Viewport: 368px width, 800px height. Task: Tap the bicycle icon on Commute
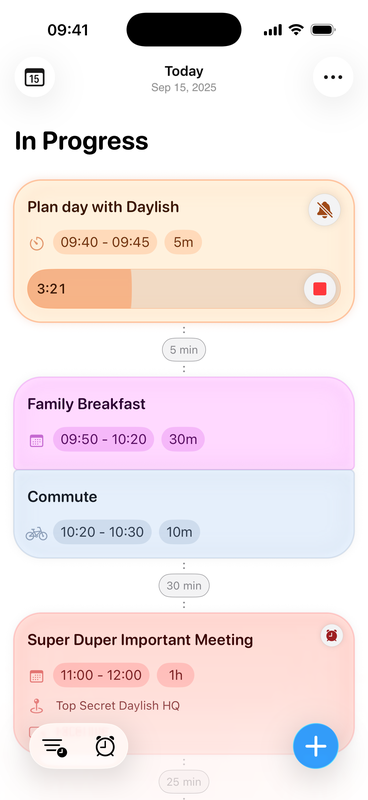[x=36, y=533]
